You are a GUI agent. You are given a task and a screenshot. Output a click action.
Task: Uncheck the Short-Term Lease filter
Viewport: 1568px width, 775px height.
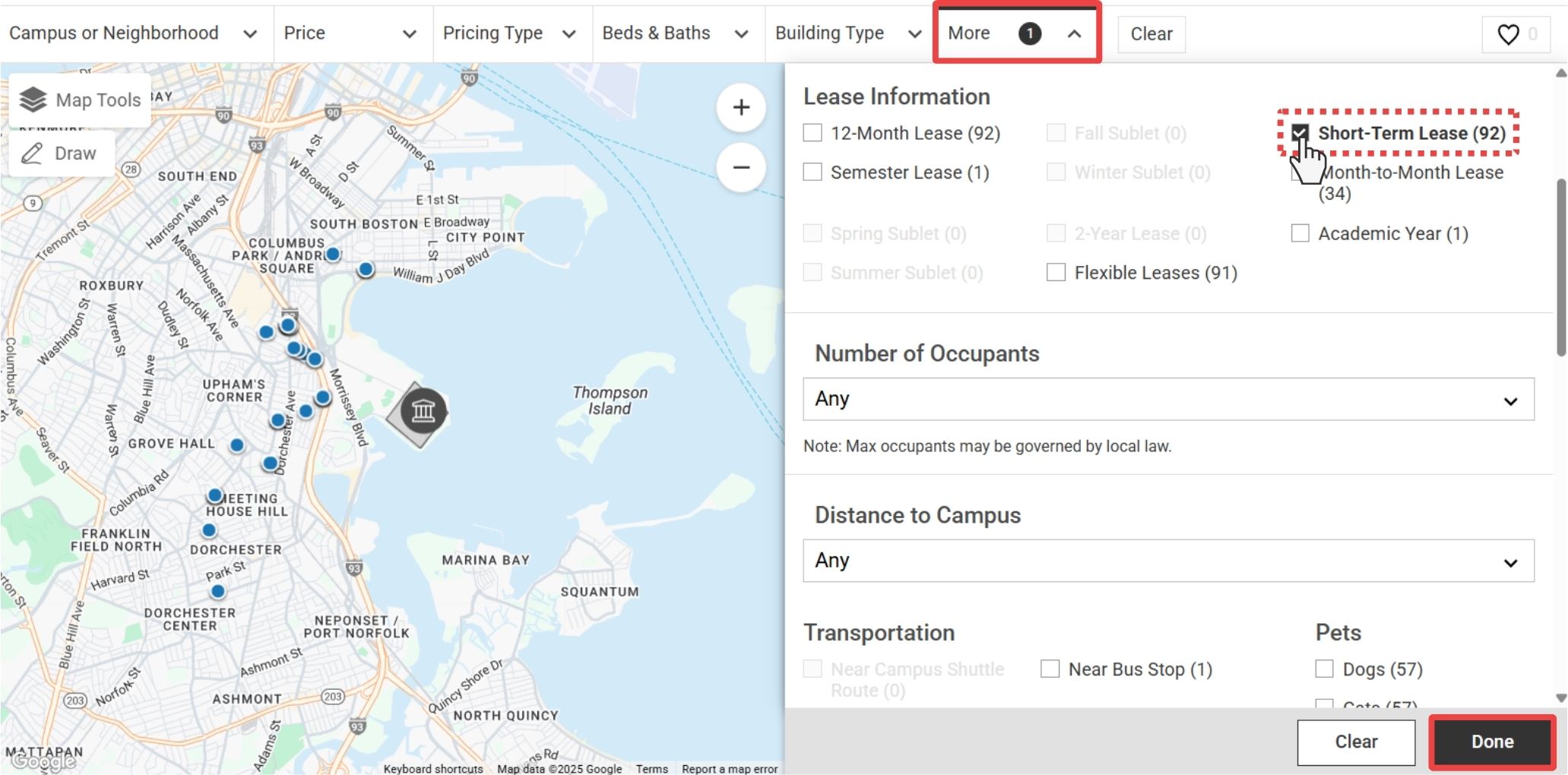1300,132
